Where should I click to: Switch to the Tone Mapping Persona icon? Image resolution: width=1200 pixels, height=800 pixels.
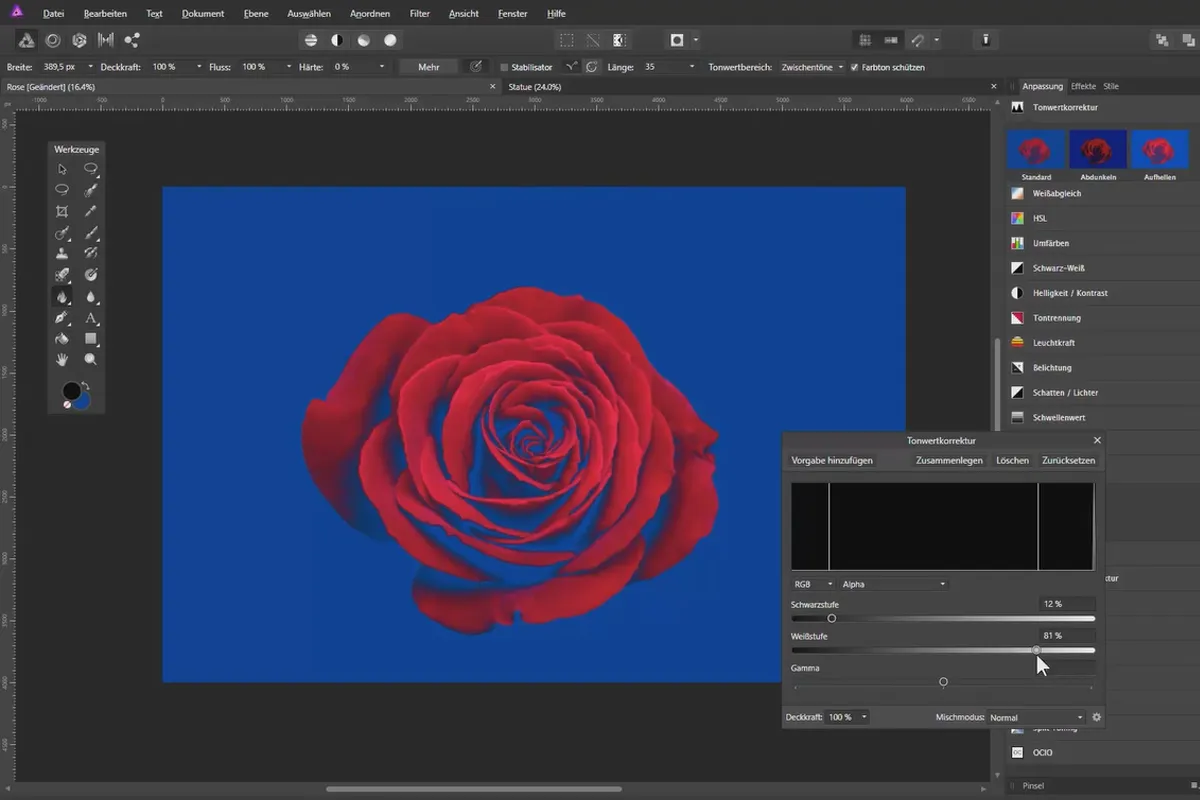pyautogui.click(x=105, y=40)
